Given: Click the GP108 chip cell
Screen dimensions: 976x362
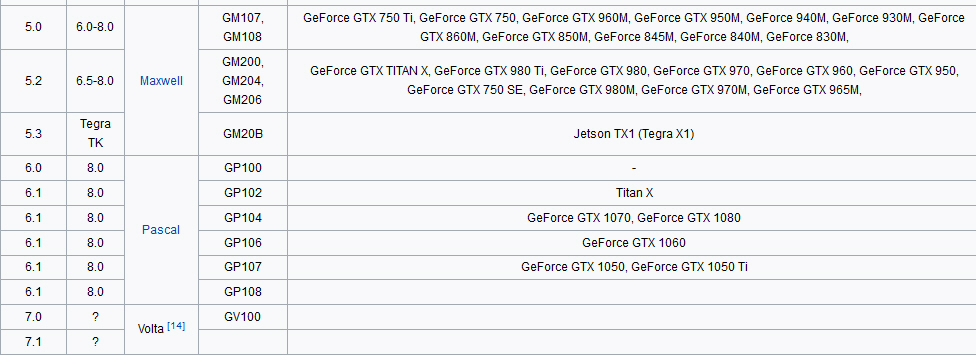Looking at the screenshot, I should pos(243,292).
